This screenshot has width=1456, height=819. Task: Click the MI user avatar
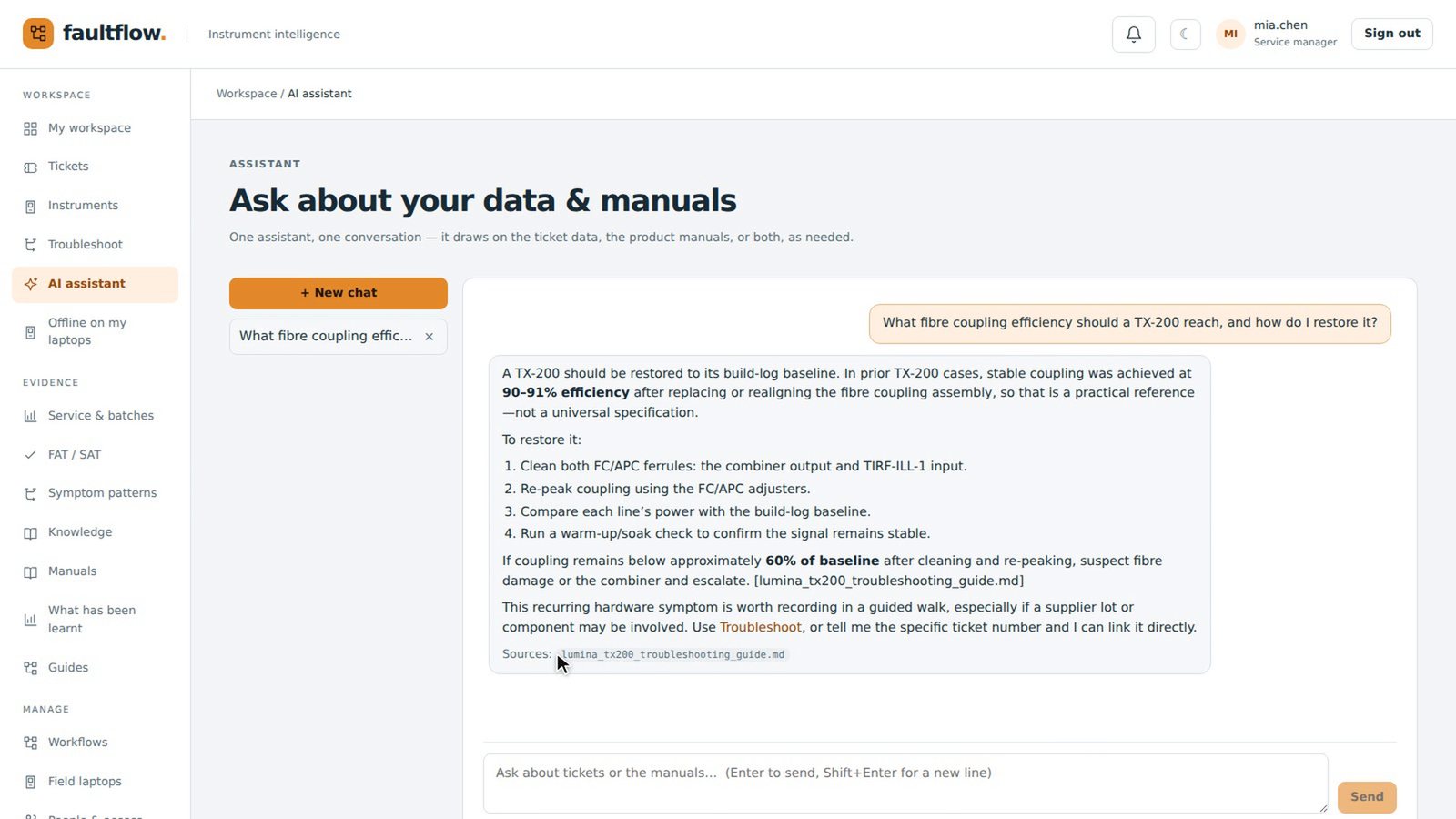click(x=1230, y=35)
